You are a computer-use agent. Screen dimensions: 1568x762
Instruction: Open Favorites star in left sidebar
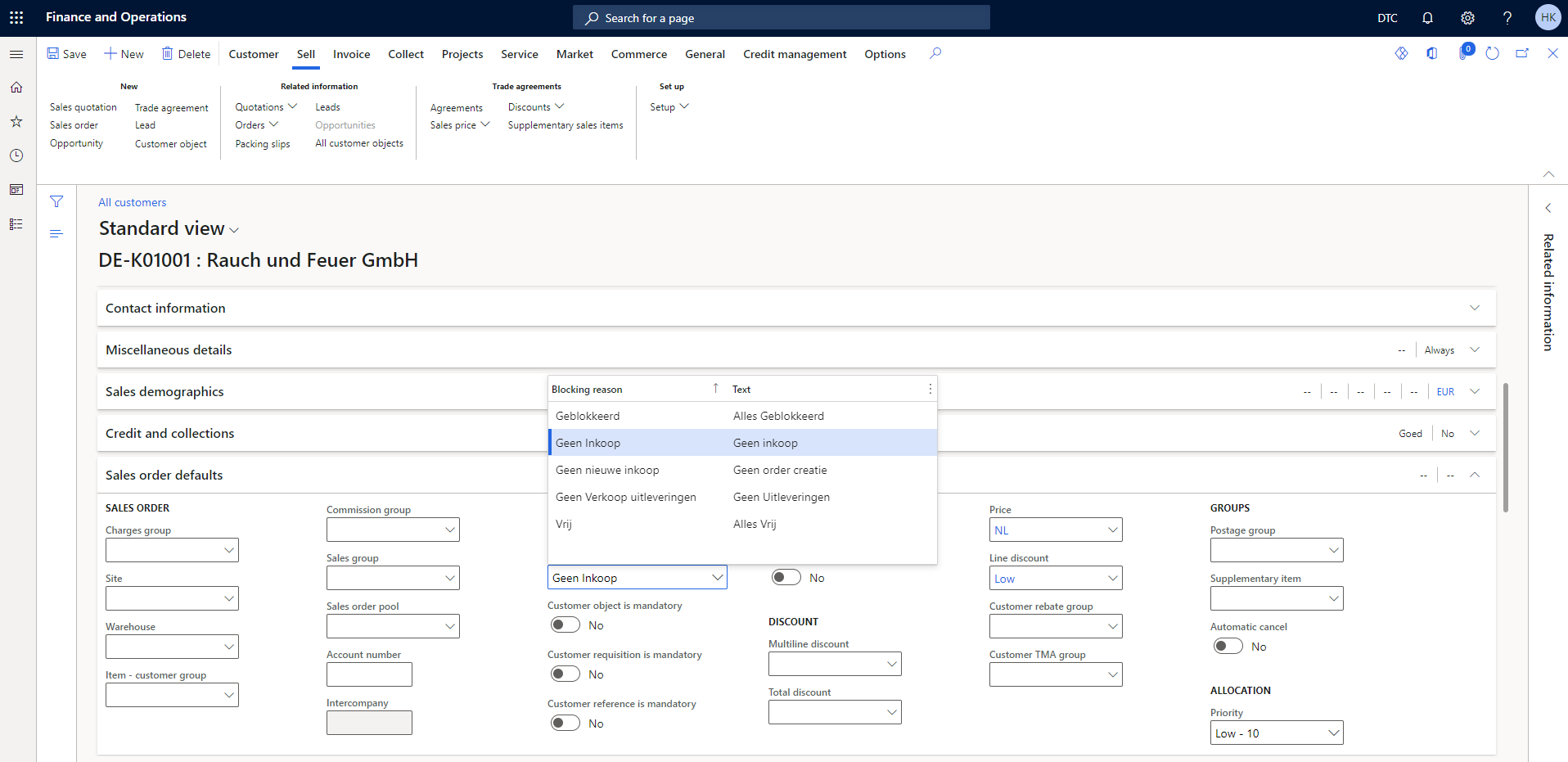pyautogui.click(x=16, y=121)
